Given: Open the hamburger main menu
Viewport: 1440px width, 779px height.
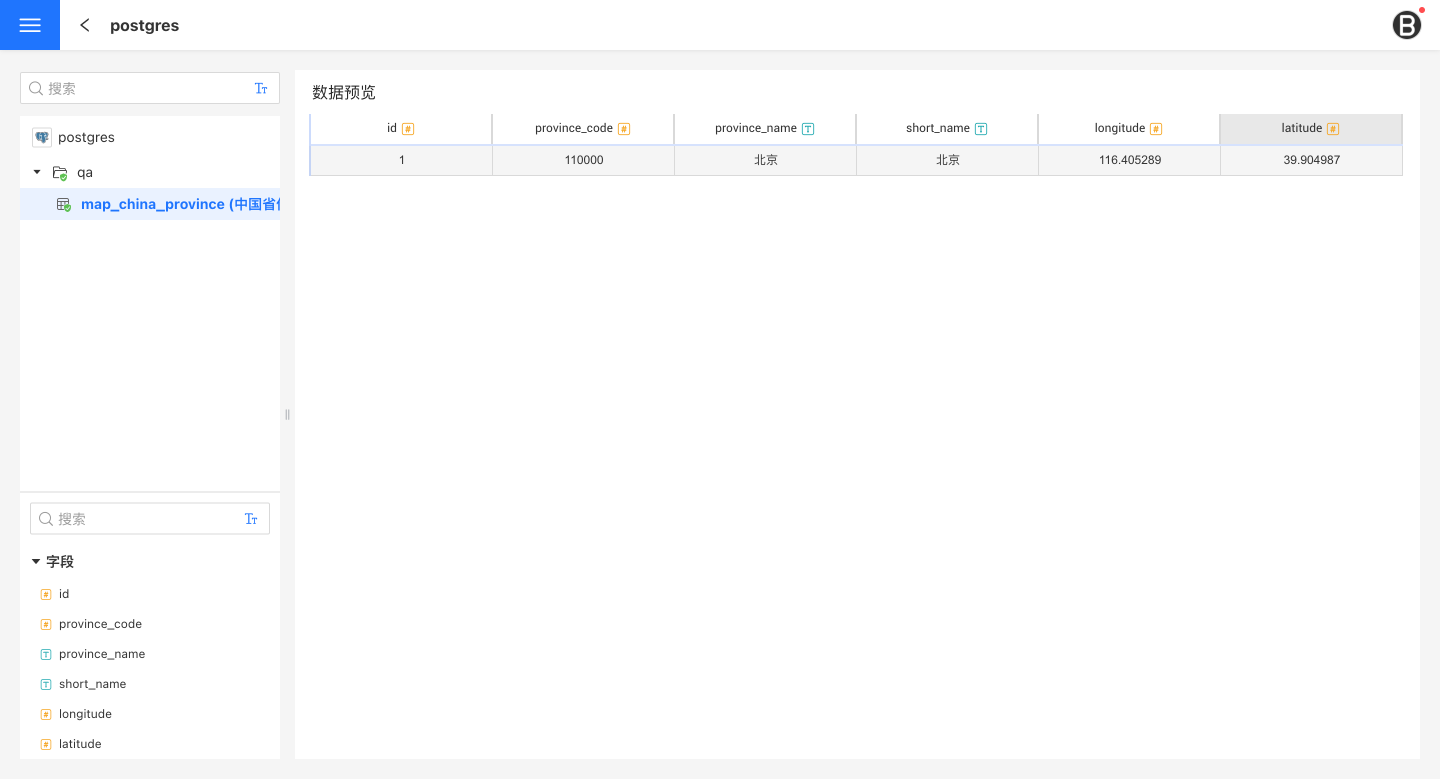Looking at the screenshot, I should coord(30,25).
